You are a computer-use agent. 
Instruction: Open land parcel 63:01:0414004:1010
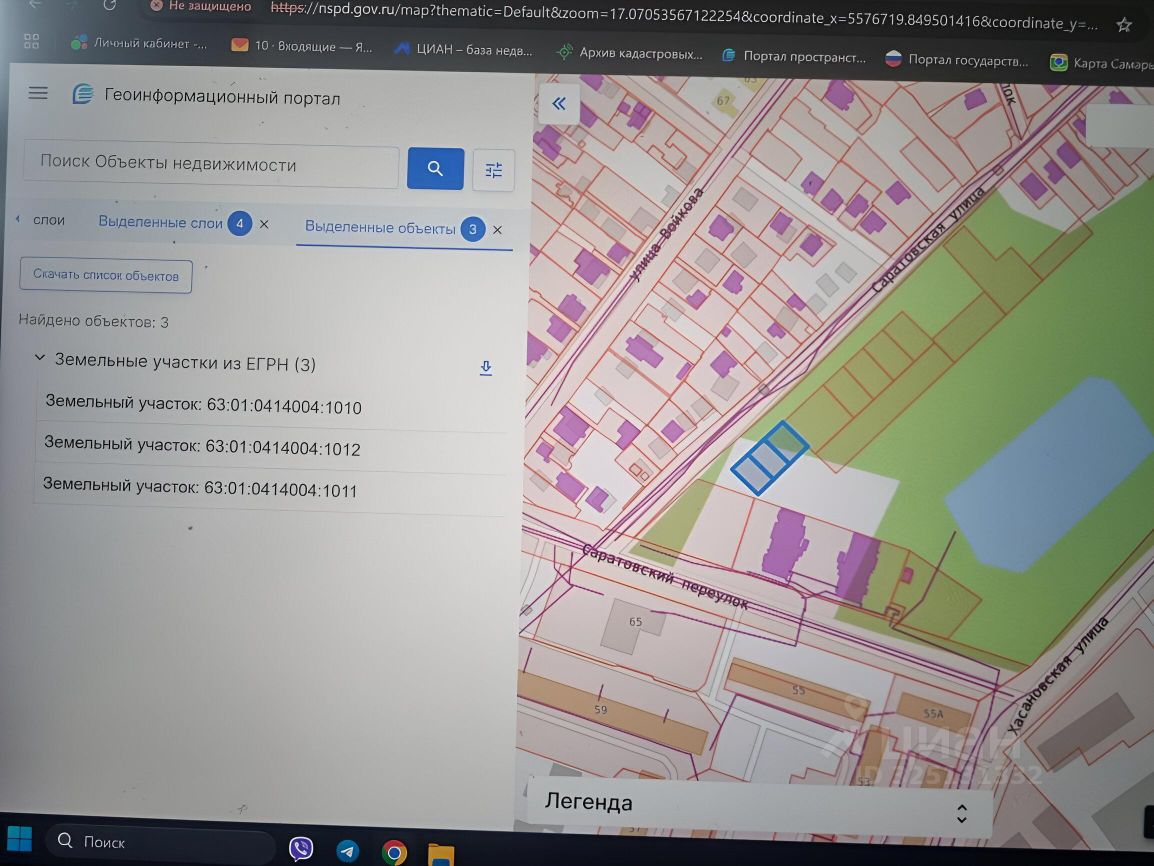203,405
